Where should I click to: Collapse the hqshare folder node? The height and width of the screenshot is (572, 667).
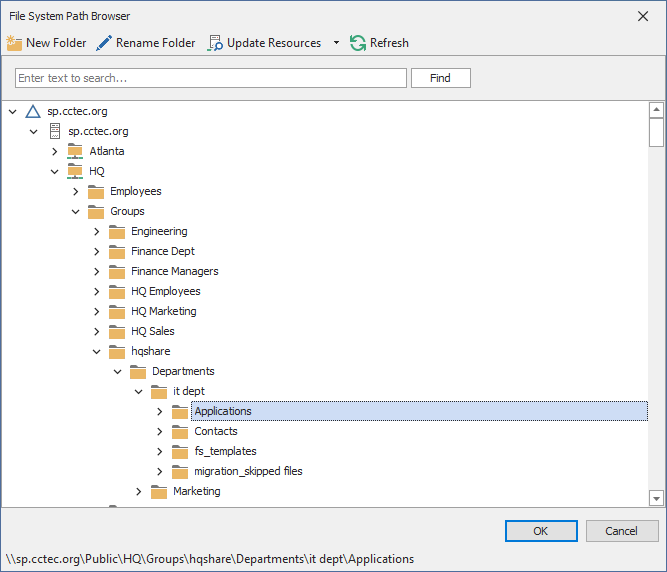tap(97, 351)
